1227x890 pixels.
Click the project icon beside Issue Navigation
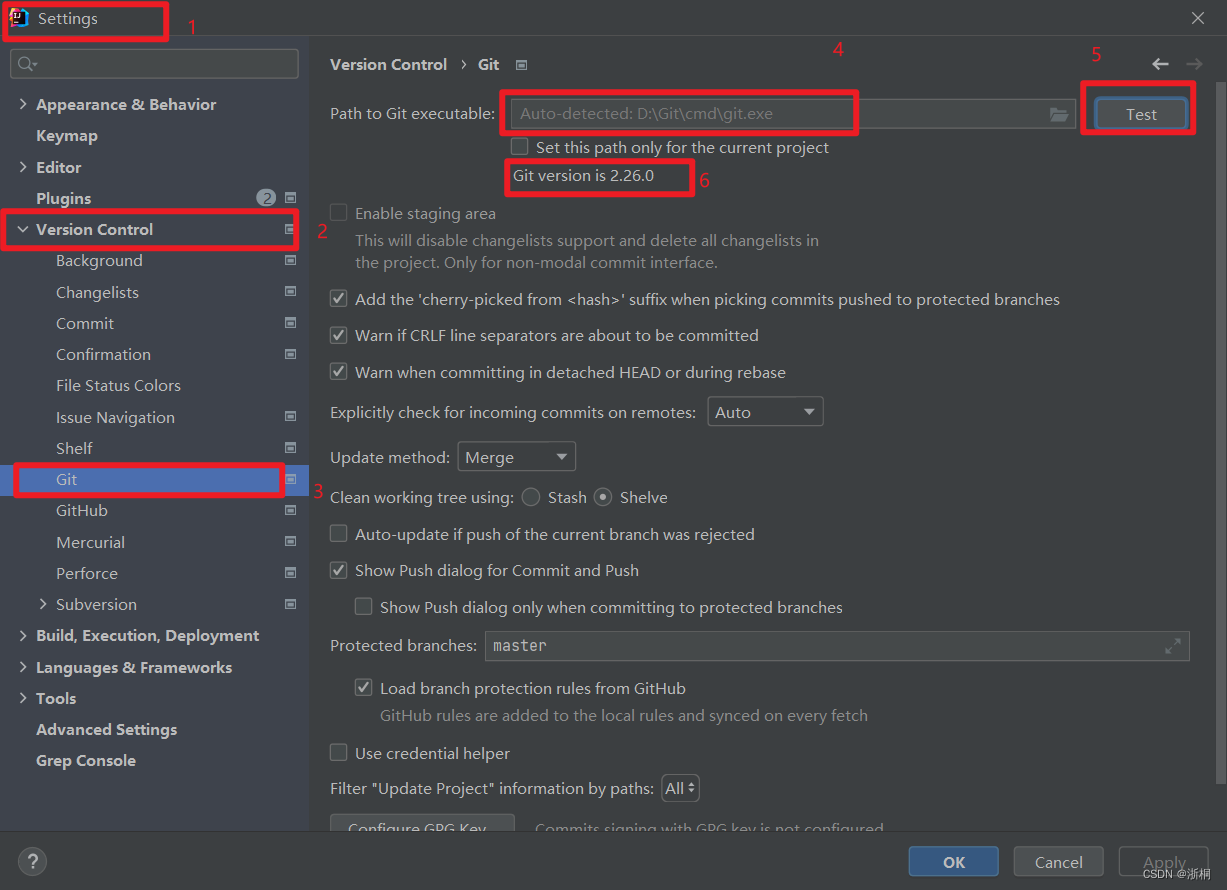click(291, 417)
